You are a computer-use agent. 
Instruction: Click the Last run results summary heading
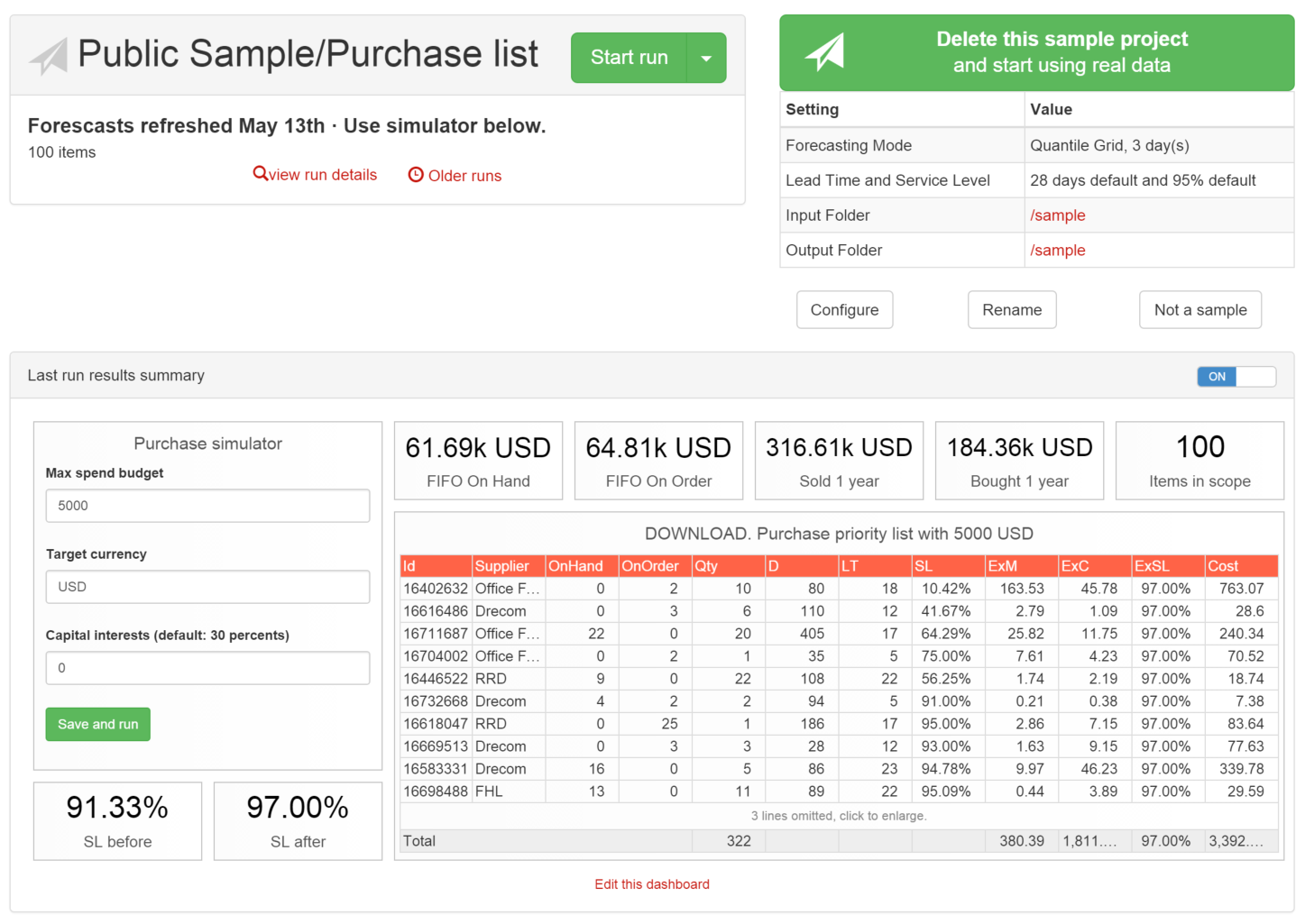(116, 376)
